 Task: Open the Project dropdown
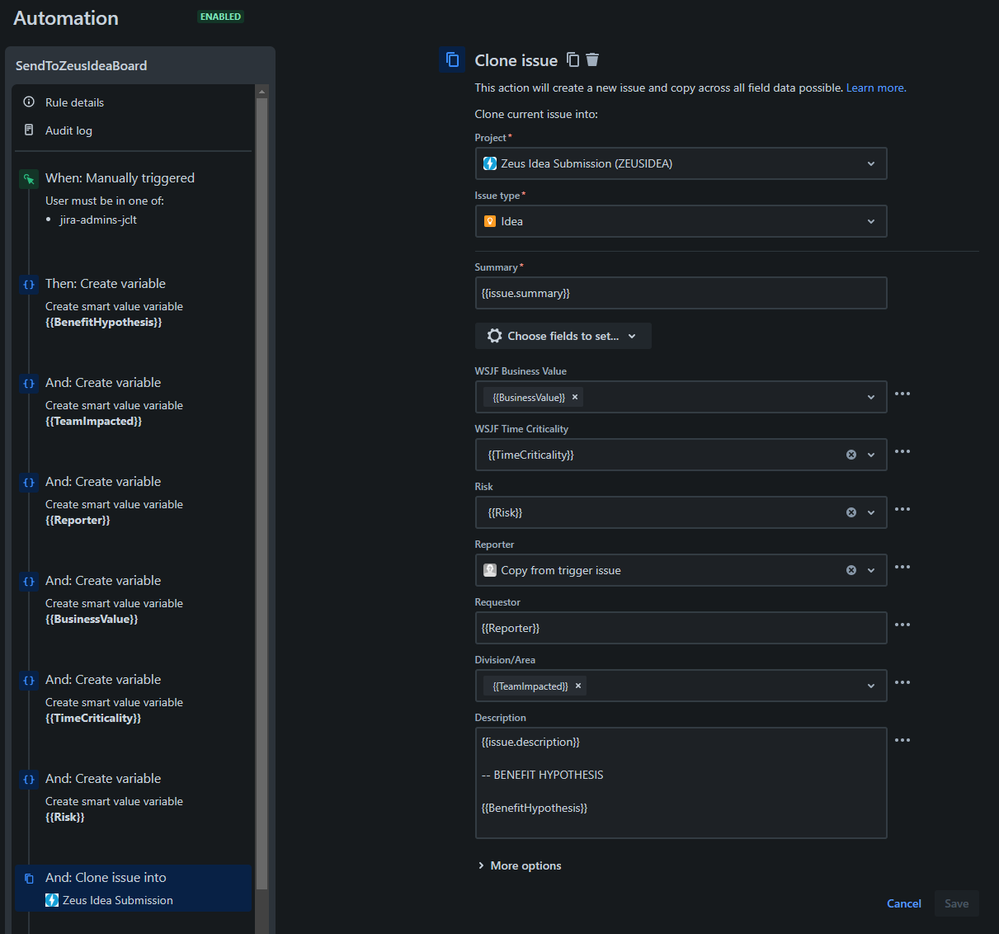(x=680, y=164)
